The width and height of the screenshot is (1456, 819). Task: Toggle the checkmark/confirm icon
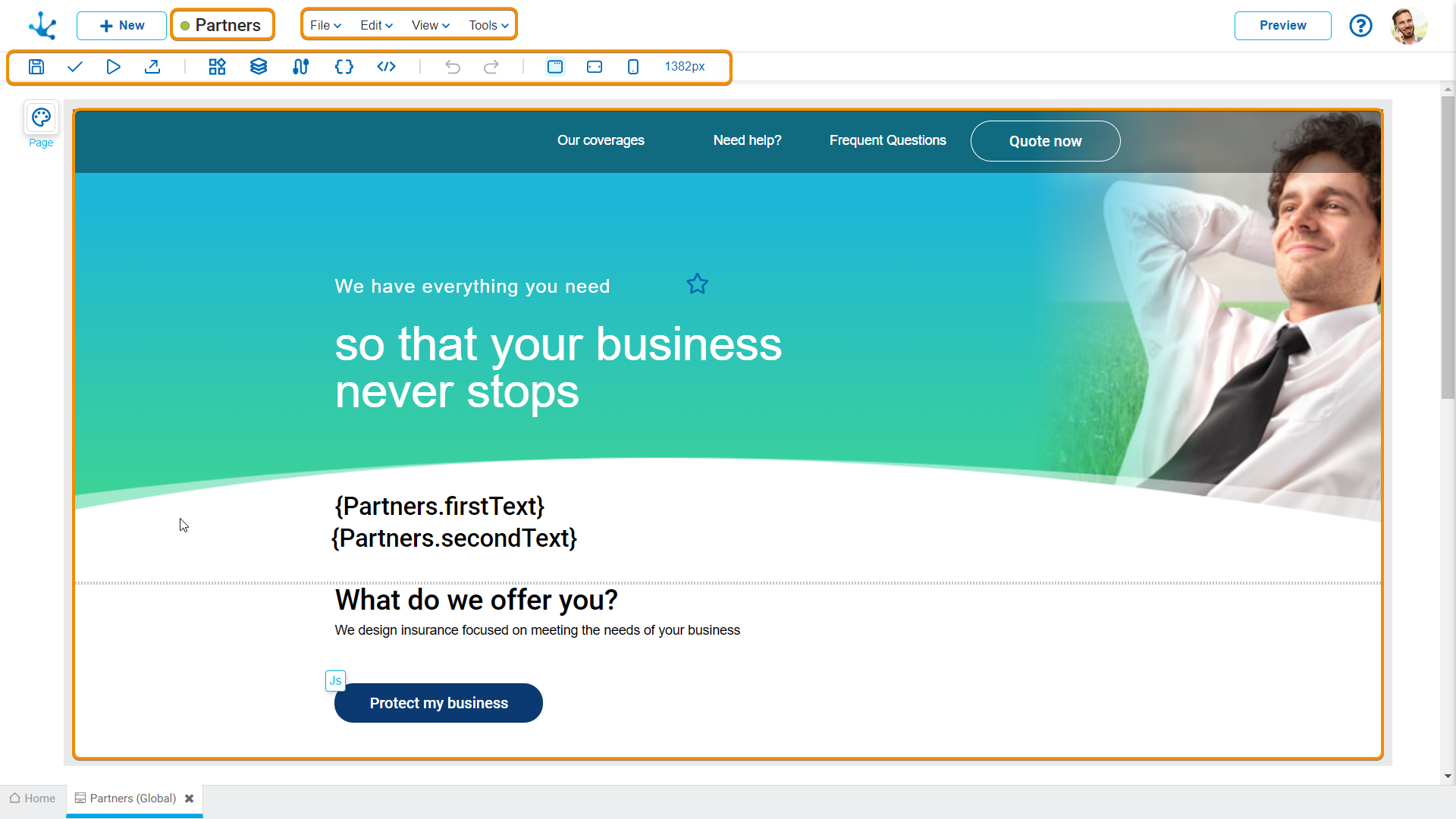[x=75, y=66]
